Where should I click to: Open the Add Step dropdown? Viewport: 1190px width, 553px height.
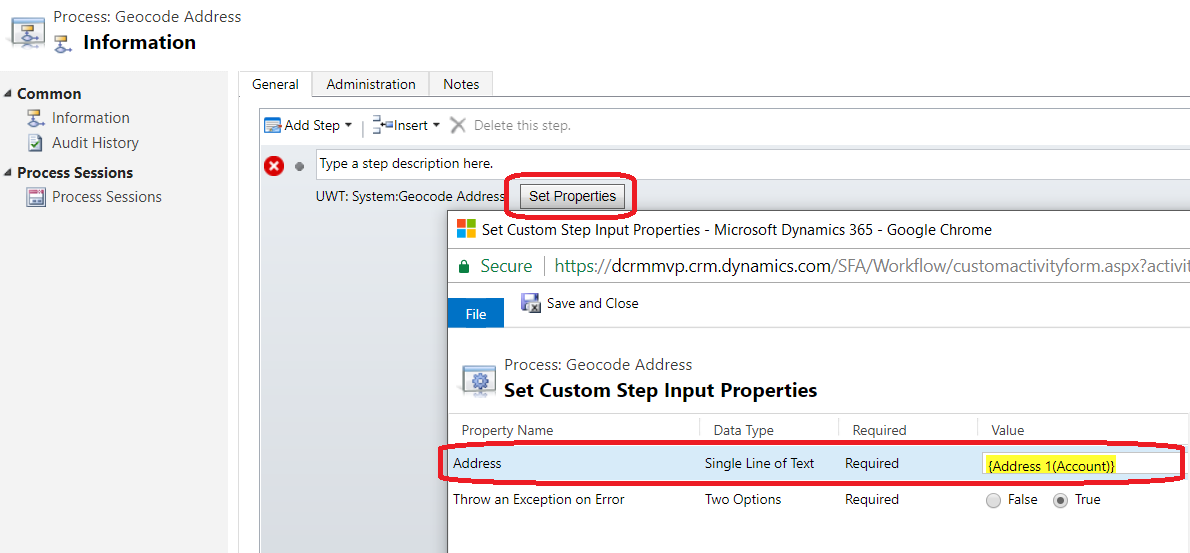308,125
